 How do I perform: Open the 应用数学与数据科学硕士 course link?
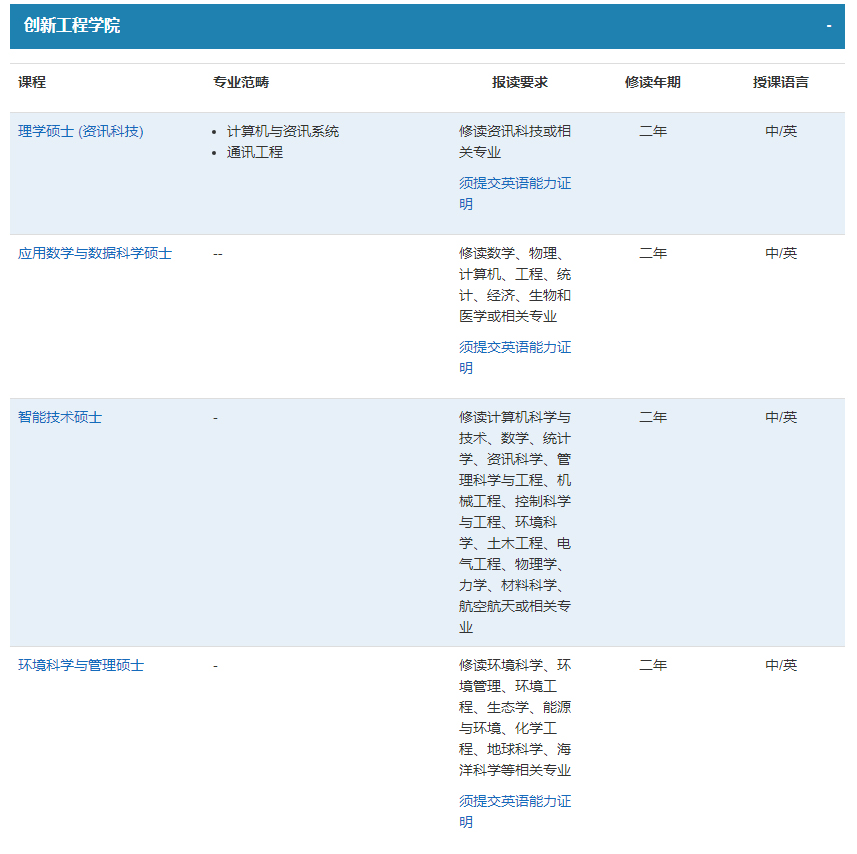95,253
